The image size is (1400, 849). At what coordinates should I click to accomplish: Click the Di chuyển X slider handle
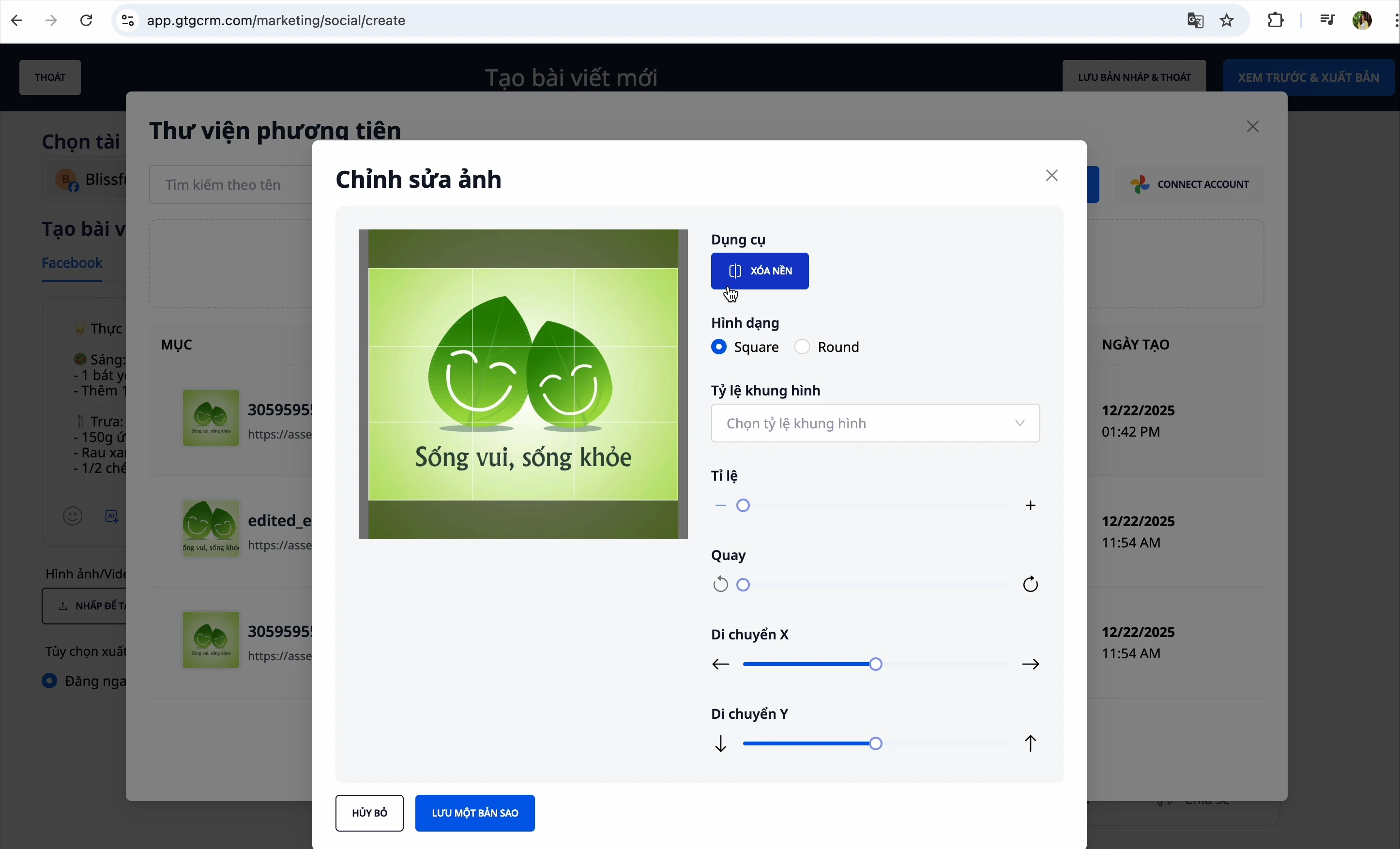[876, 664]
